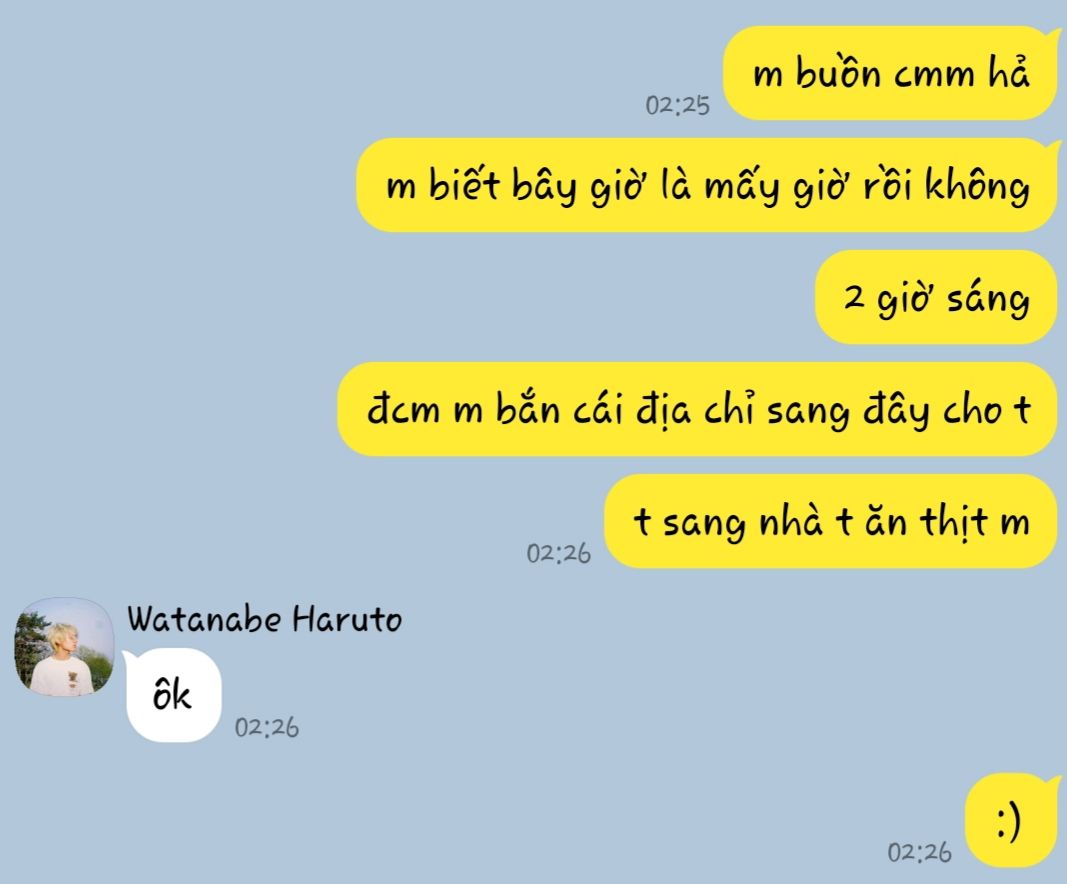Click the 02:26 timestamp beside the smiley
1067x884 pixels.
(919, 852)
